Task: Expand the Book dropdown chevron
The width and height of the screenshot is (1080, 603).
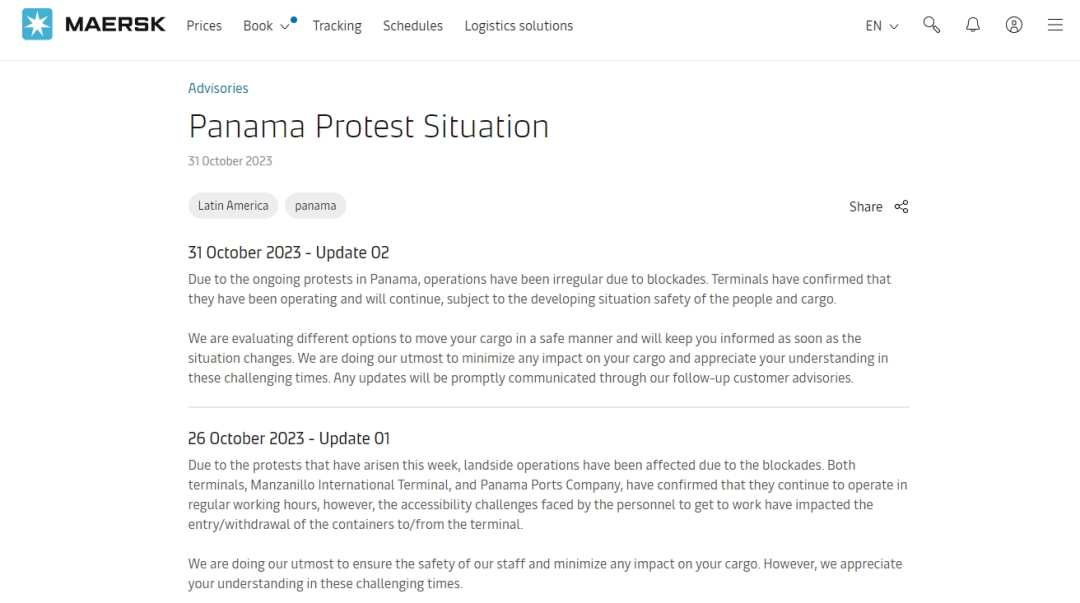Action: point(284,27)
